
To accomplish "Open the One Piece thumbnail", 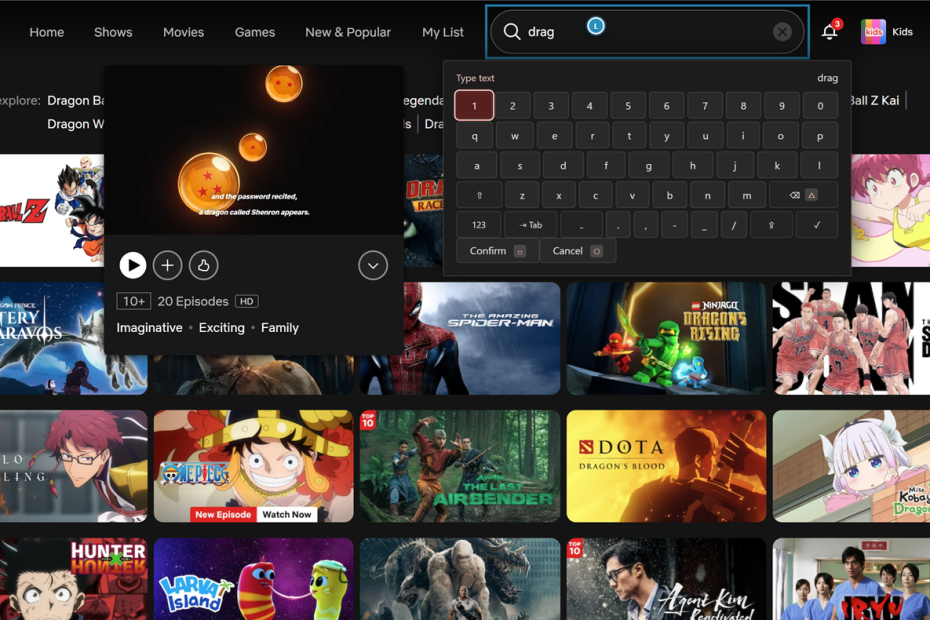I will (x=253, y=466).
